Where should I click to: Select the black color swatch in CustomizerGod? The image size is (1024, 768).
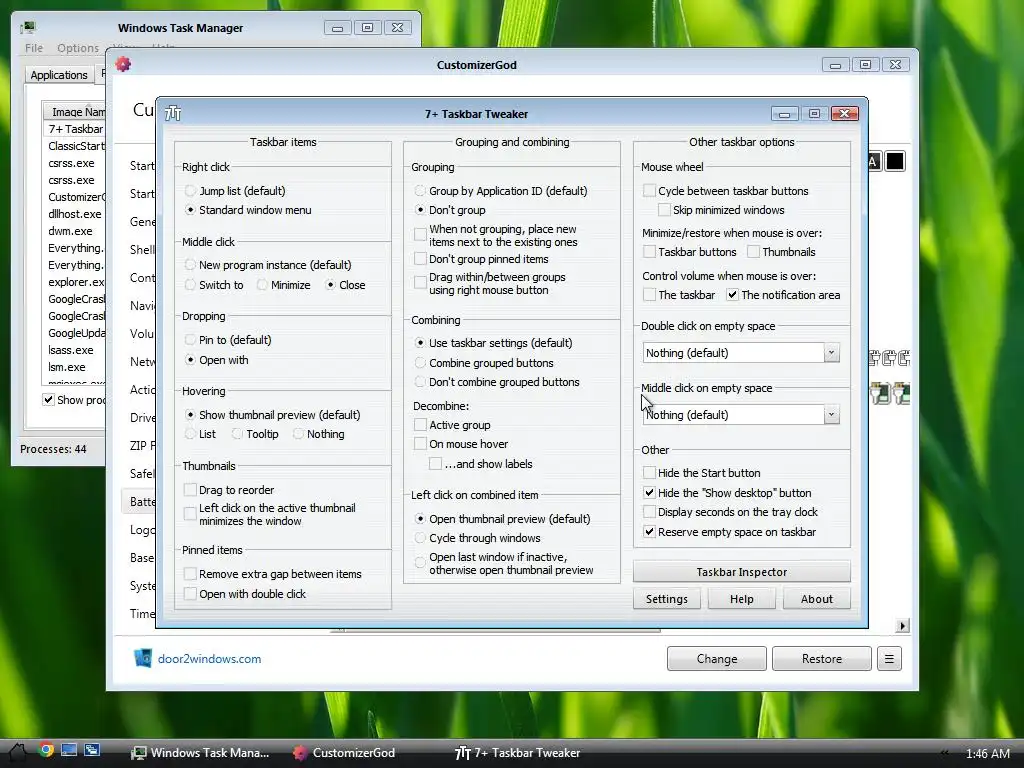895,161
